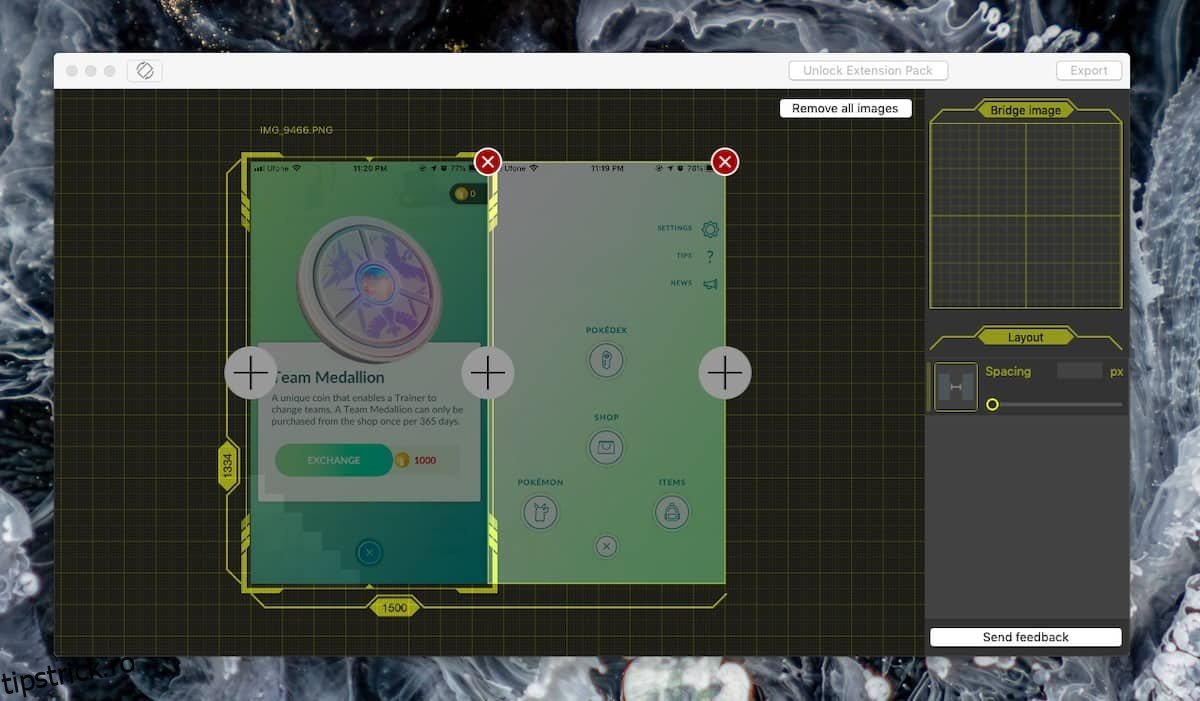1200x701 pixels.
Task: Remove the second image with red X
Action: click(725, 161)
